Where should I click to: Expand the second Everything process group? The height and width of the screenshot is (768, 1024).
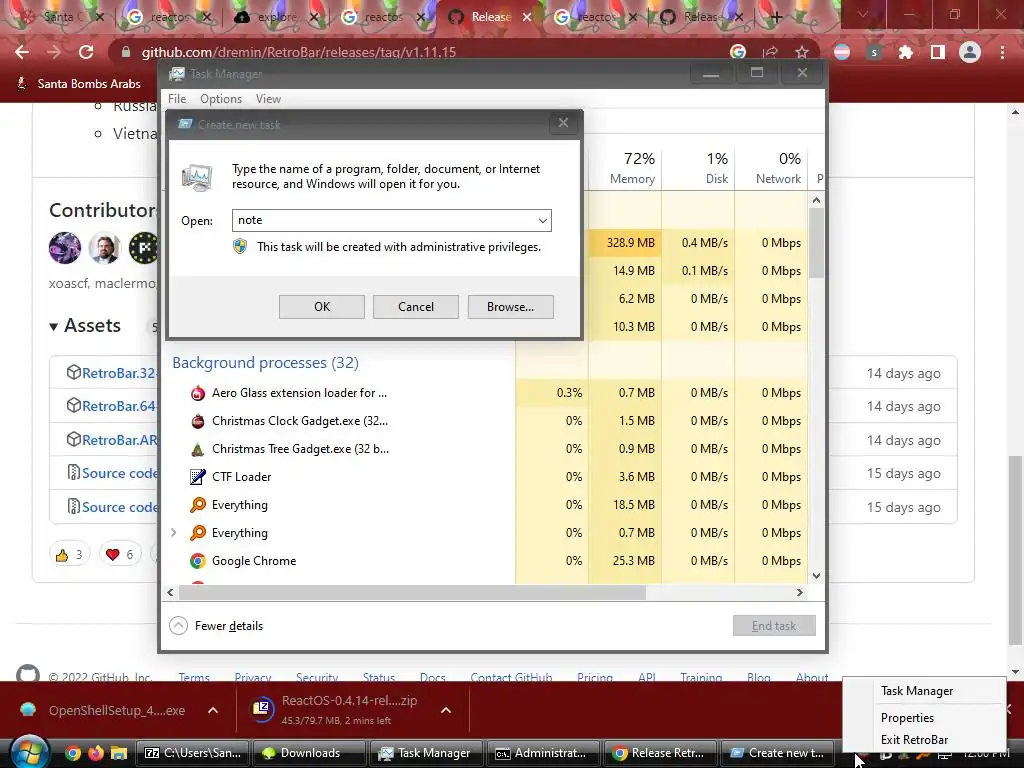tap(174, 533)
